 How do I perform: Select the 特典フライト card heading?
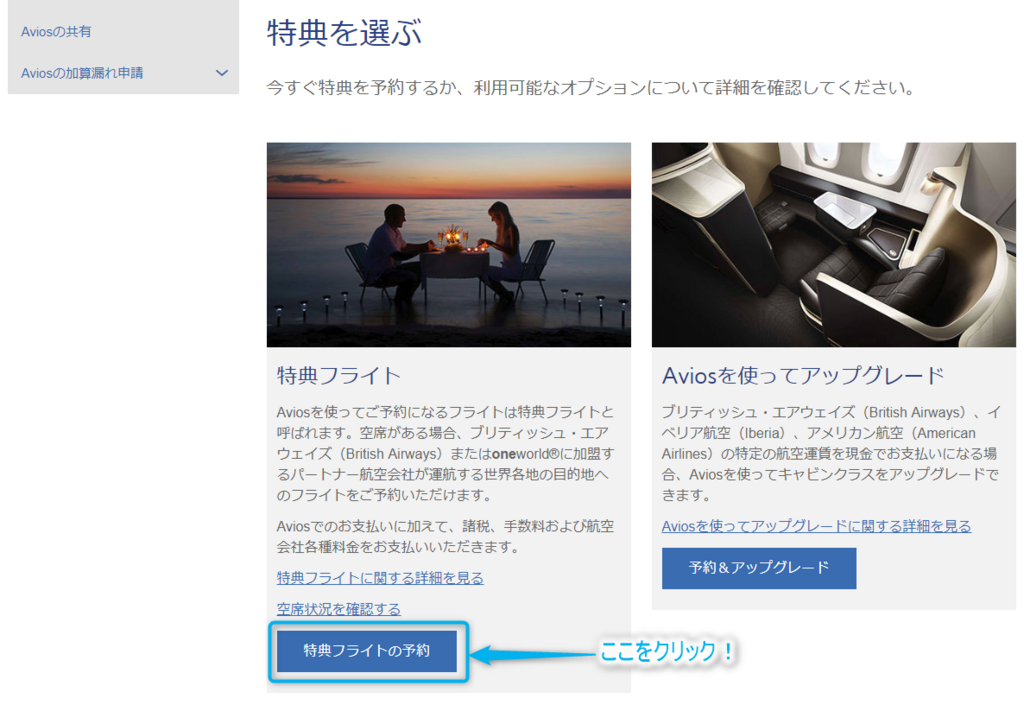point(338,375)
